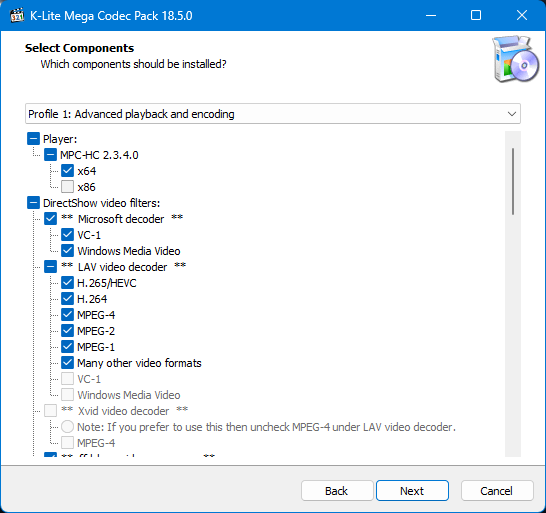Screen dimensions: 546x513
Task: Check the x86 checkbox under MPC-HC
Action: point(67,187)
